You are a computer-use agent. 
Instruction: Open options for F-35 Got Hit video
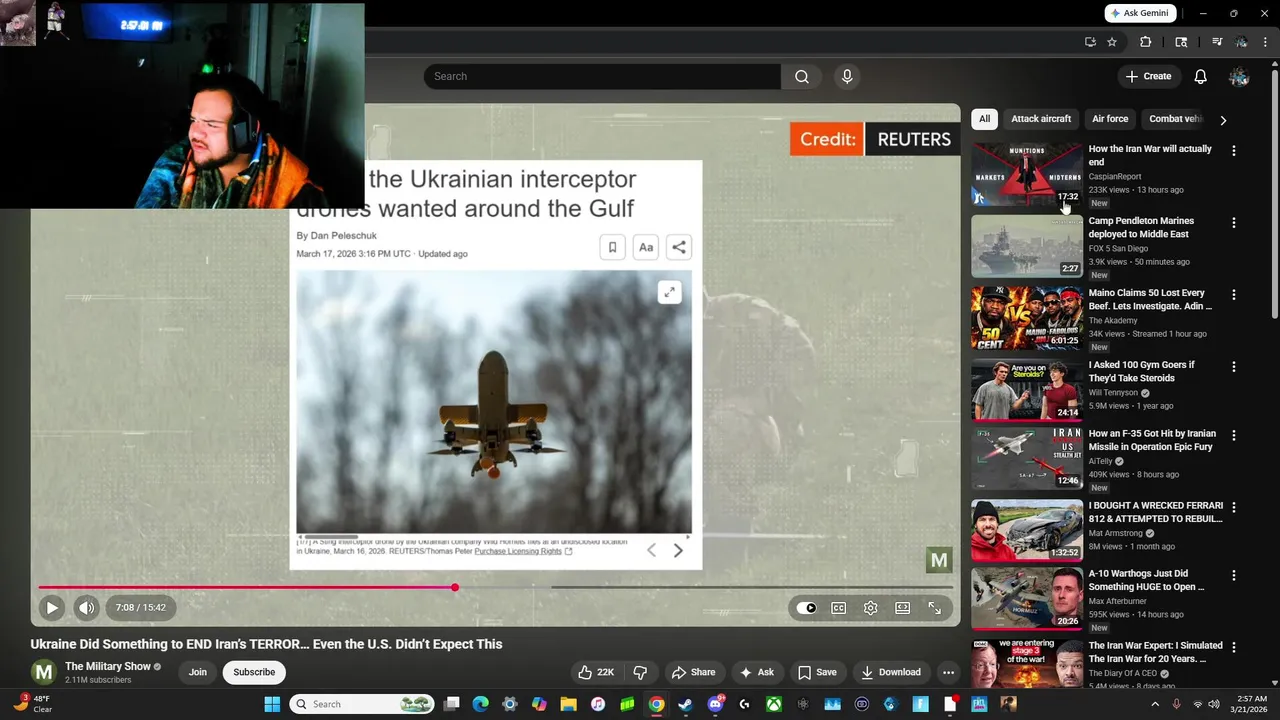1233,435
